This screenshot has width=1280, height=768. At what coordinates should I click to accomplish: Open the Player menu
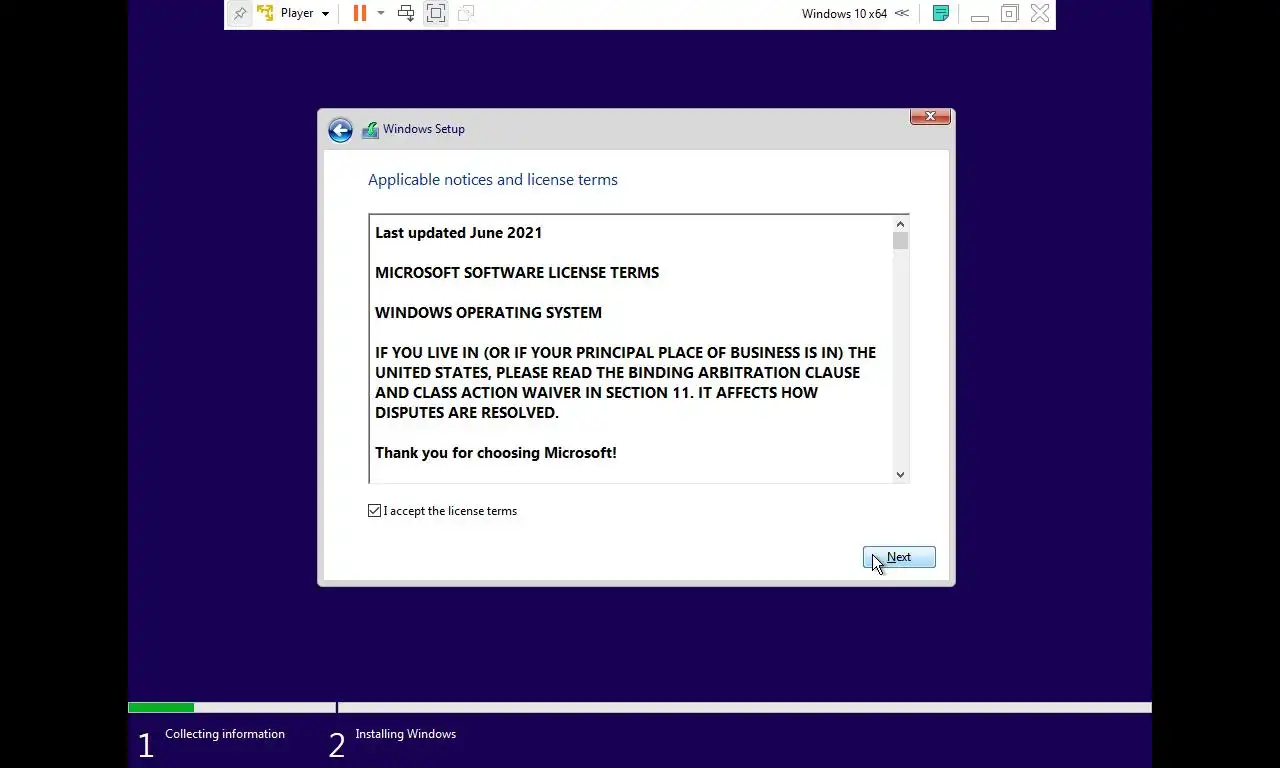[304, 13]
